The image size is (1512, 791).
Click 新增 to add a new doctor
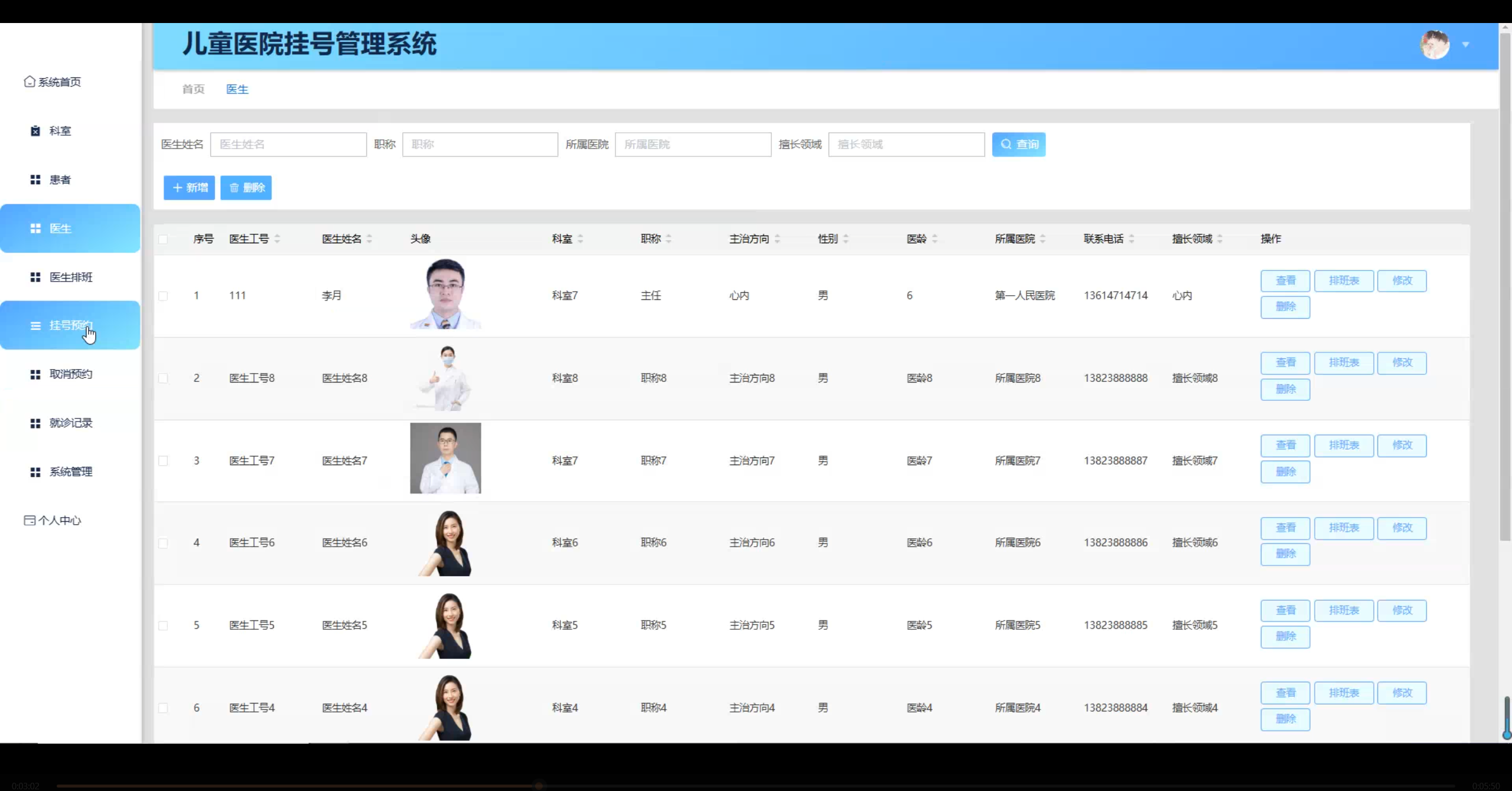click(x=189, y=188)
